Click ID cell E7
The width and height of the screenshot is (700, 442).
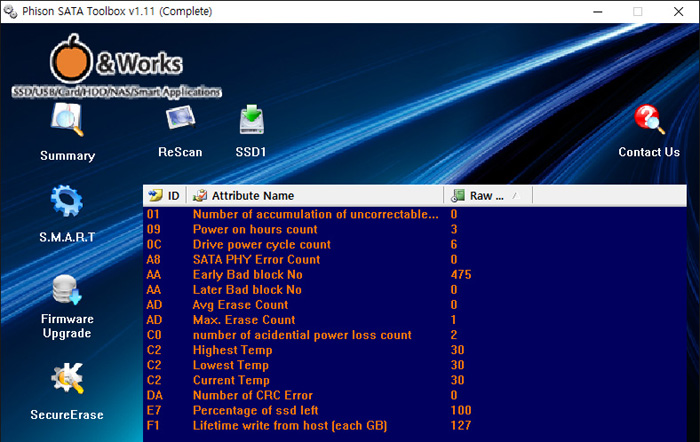pos(154,410)
